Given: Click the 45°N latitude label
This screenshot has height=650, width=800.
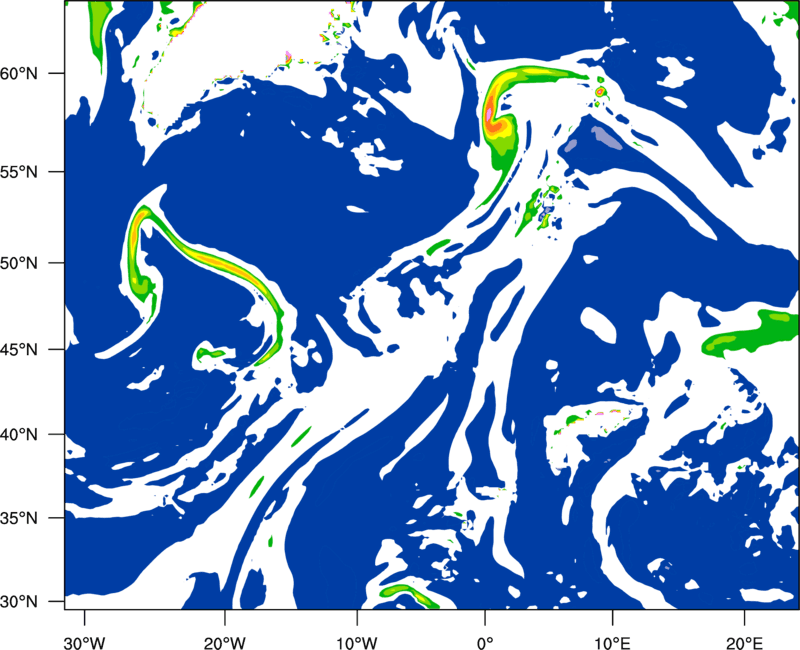Looking at the screenshot, I should [19, 350].
